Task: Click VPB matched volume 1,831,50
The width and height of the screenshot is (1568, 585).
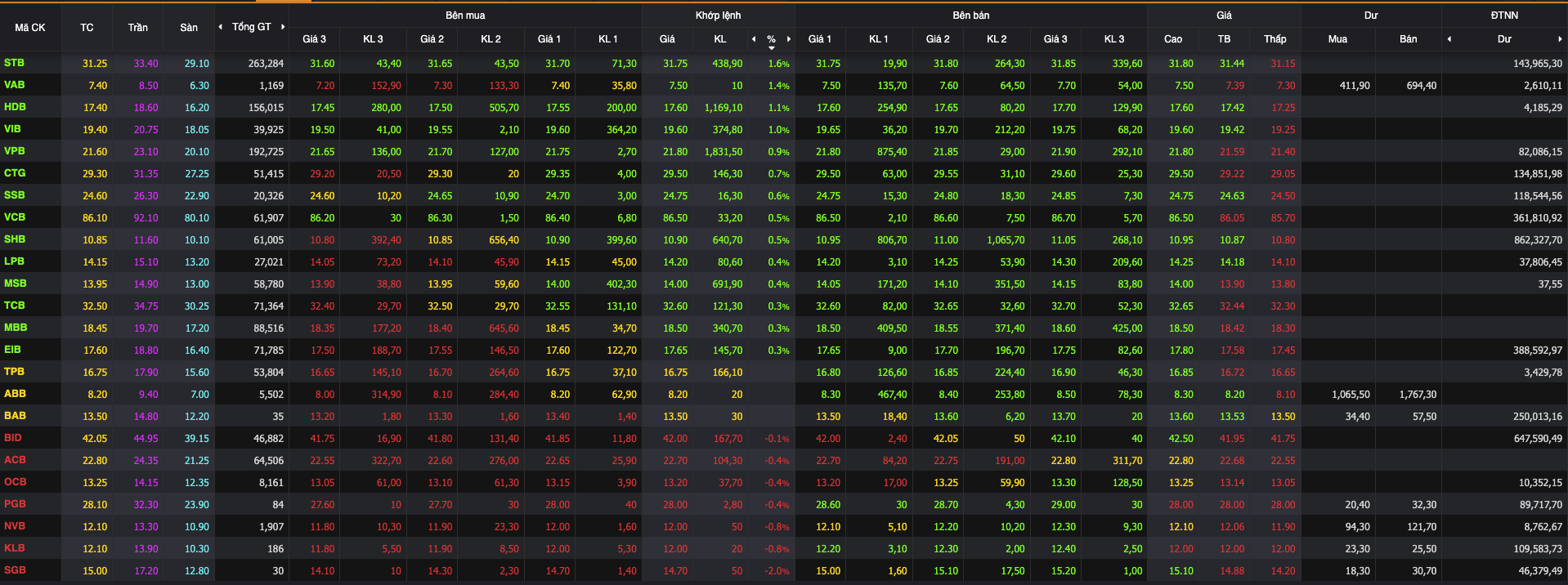Action: [x=724, y=152]
